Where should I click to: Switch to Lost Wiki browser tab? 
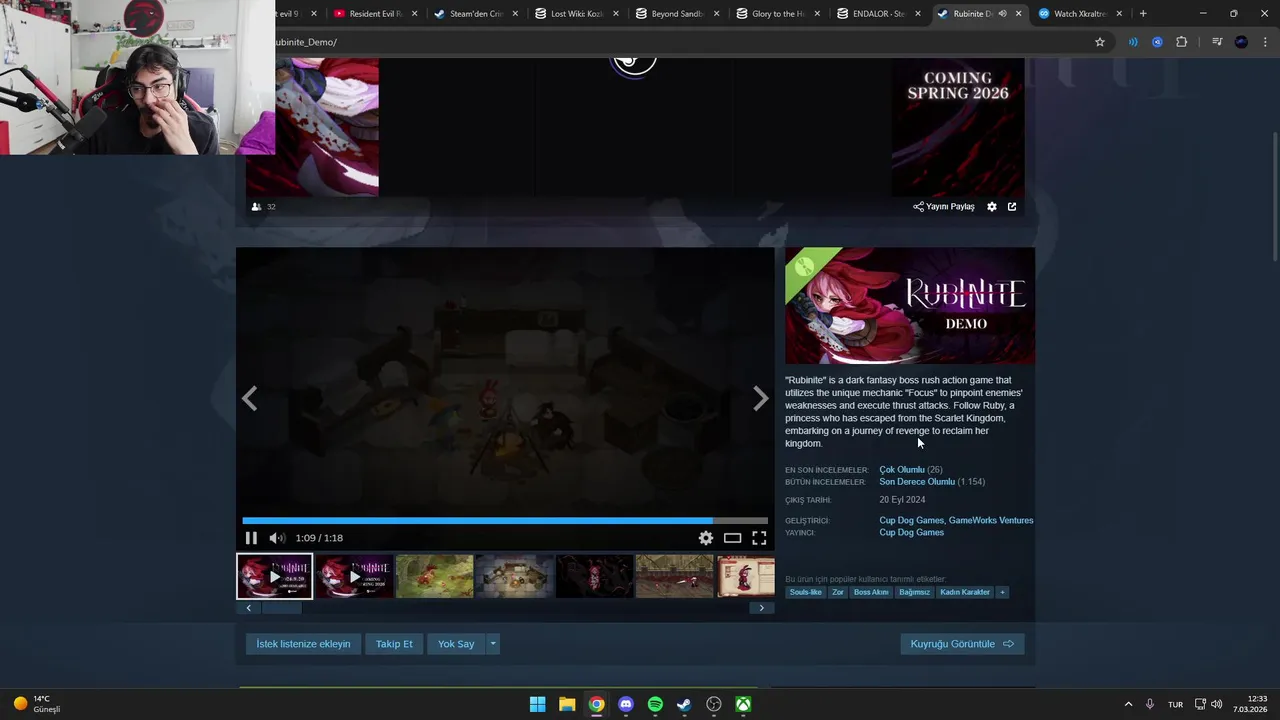point(576,14)
